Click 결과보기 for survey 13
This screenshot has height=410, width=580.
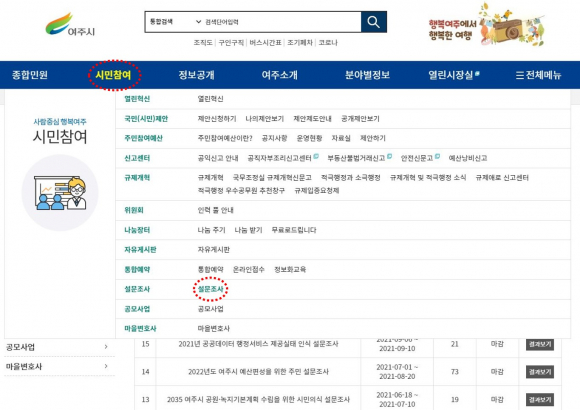pos(540,400)
